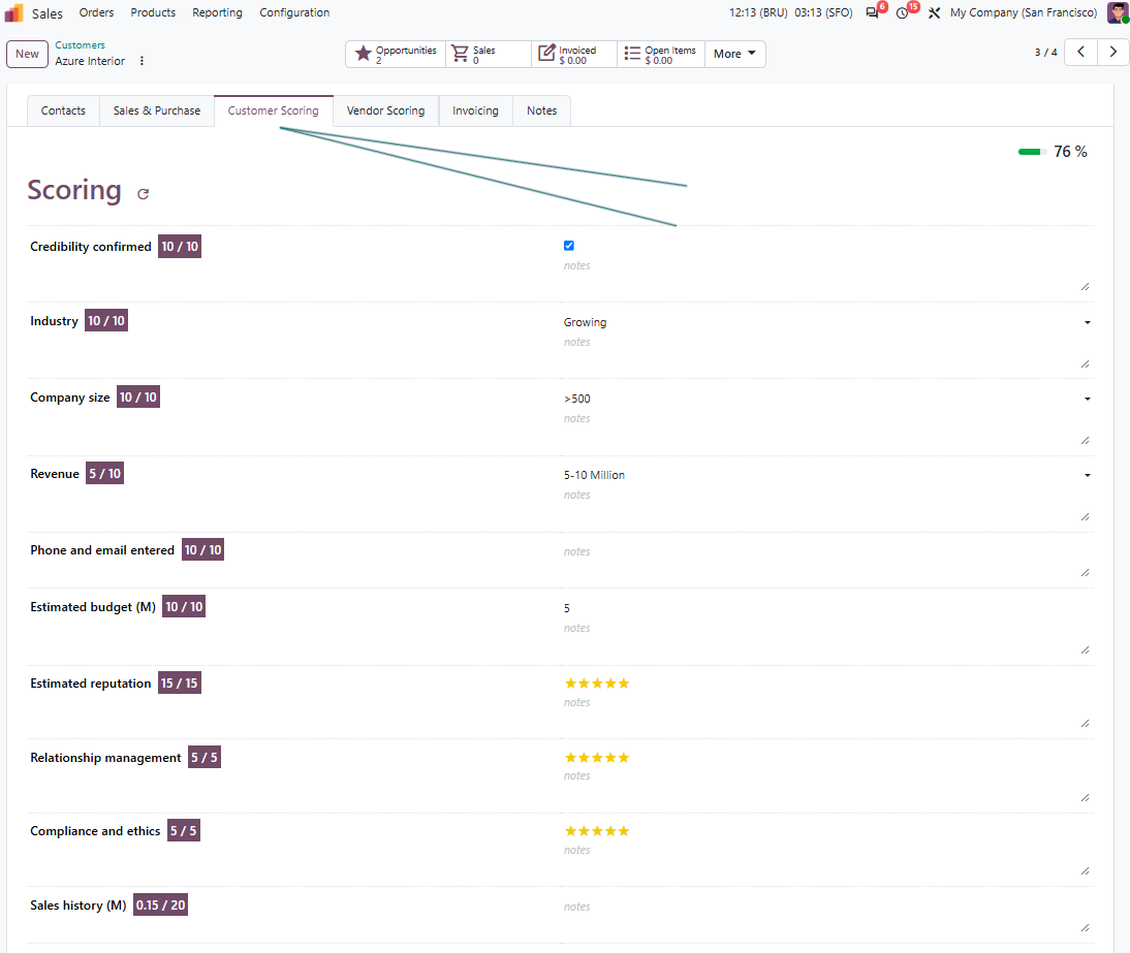This screenshot has height=953, width=1130.
Task: Open the user avatar menu
Action: coord(1118,13)
